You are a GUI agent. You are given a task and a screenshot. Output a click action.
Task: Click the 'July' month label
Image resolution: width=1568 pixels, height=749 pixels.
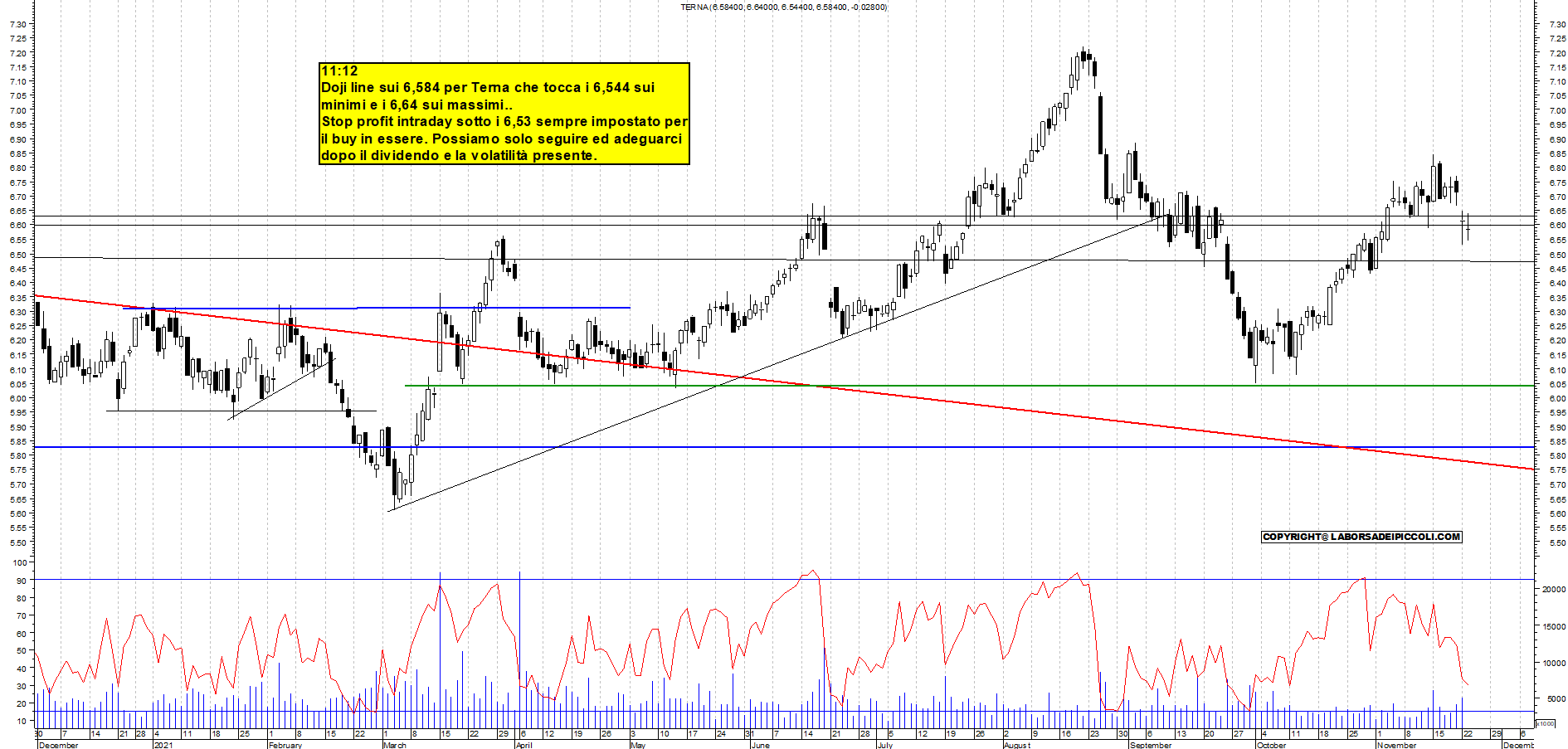[x=885, y=745]
